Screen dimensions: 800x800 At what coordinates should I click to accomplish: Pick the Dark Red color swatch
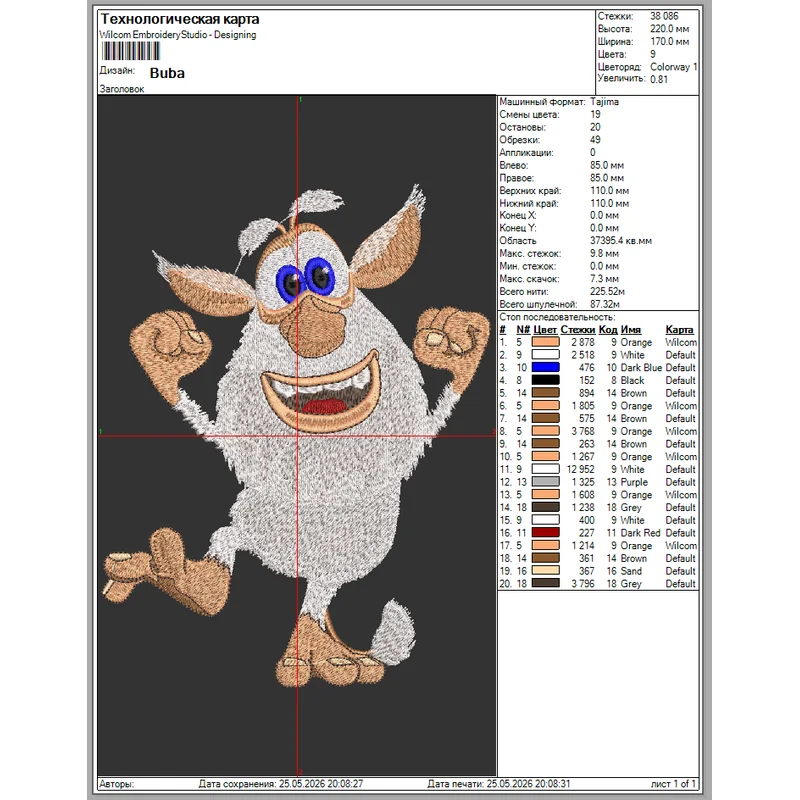click(x=545, y=533)
